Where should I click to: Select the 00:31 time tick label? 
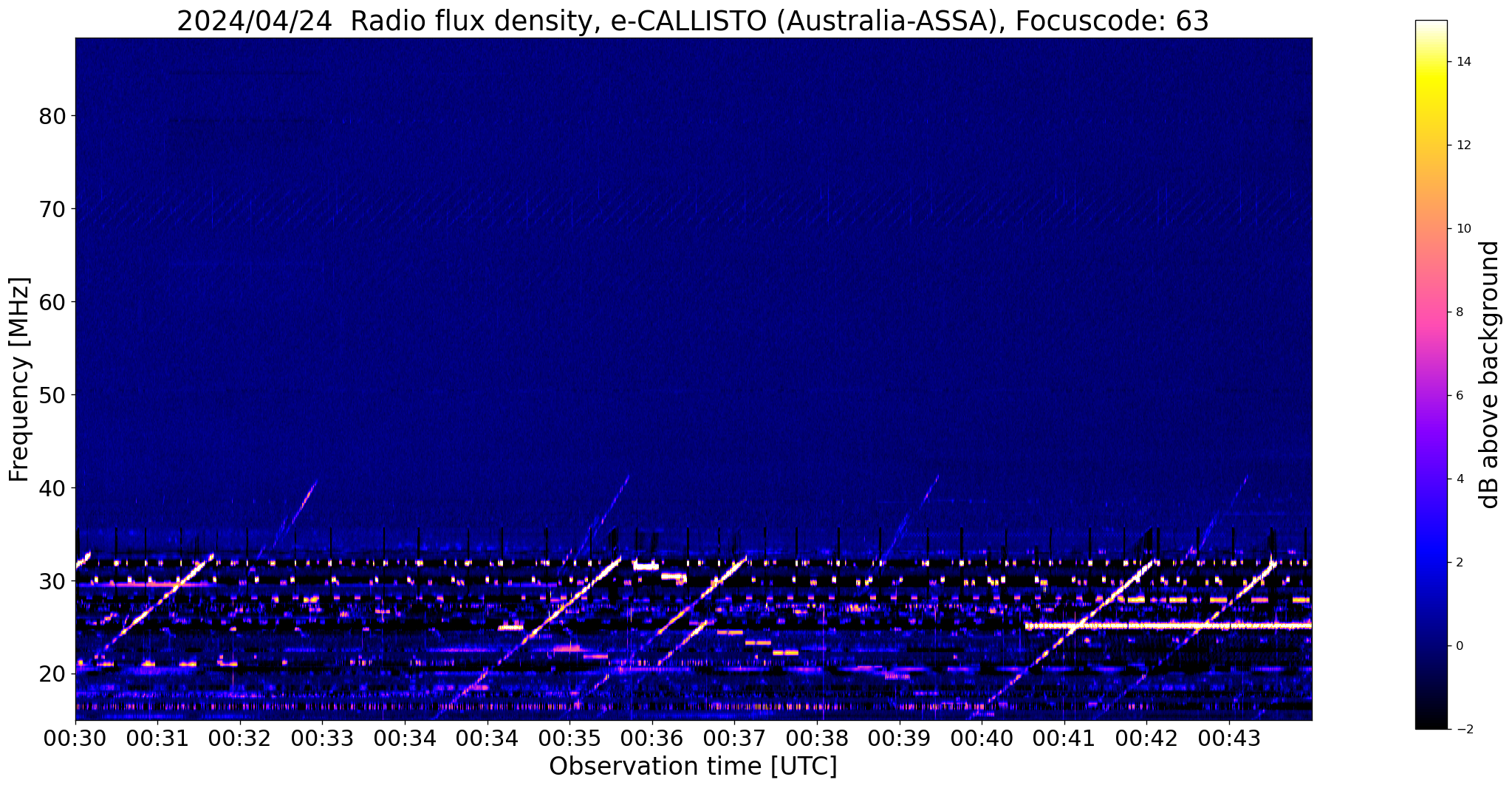pos(157,739)
